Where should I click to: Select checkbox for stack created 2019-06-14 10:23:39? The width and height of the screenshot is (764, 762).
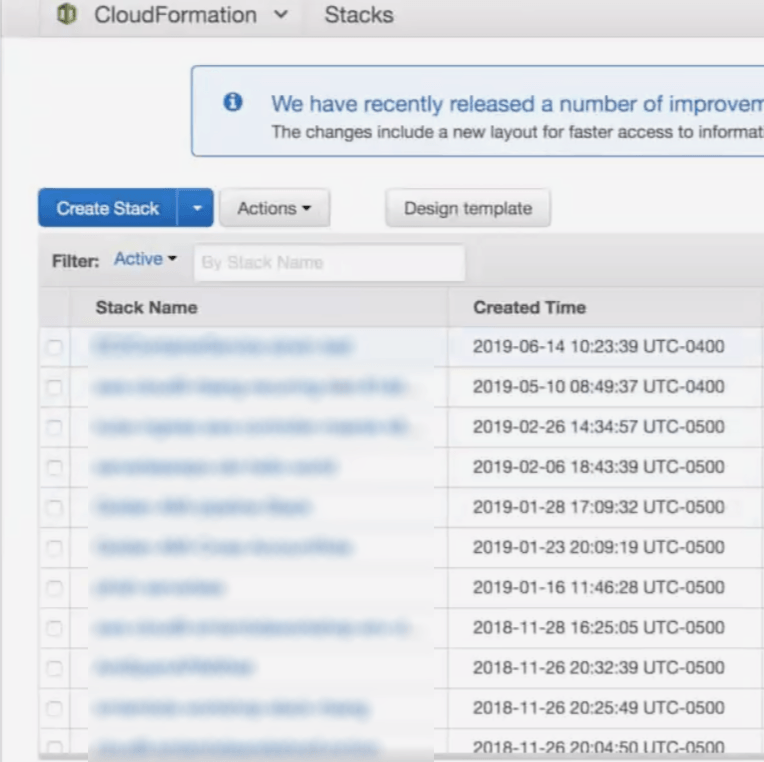[54, 347]
